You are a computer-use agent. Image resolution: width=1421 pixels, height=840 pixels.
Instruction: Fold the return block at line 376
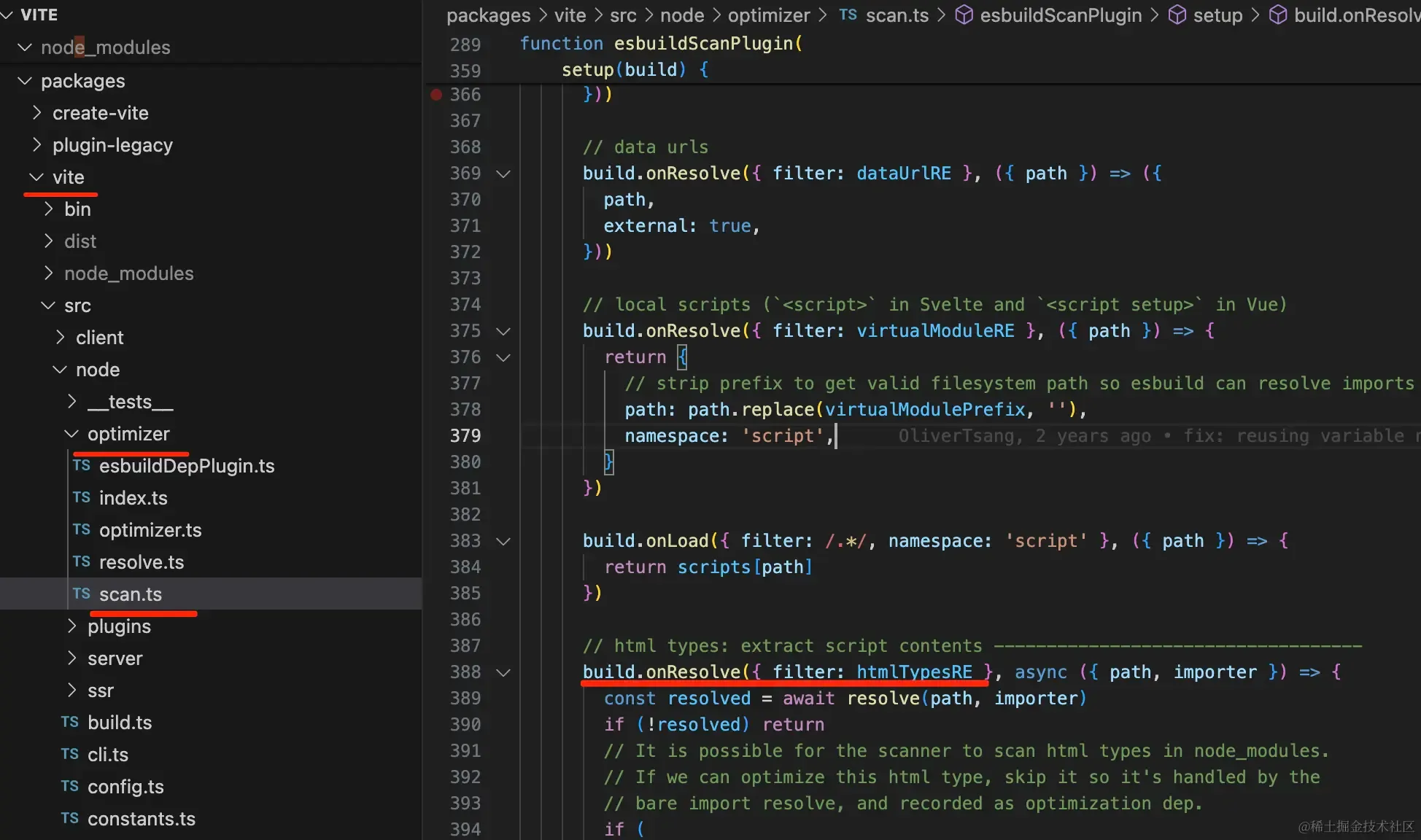click(503, 357)
